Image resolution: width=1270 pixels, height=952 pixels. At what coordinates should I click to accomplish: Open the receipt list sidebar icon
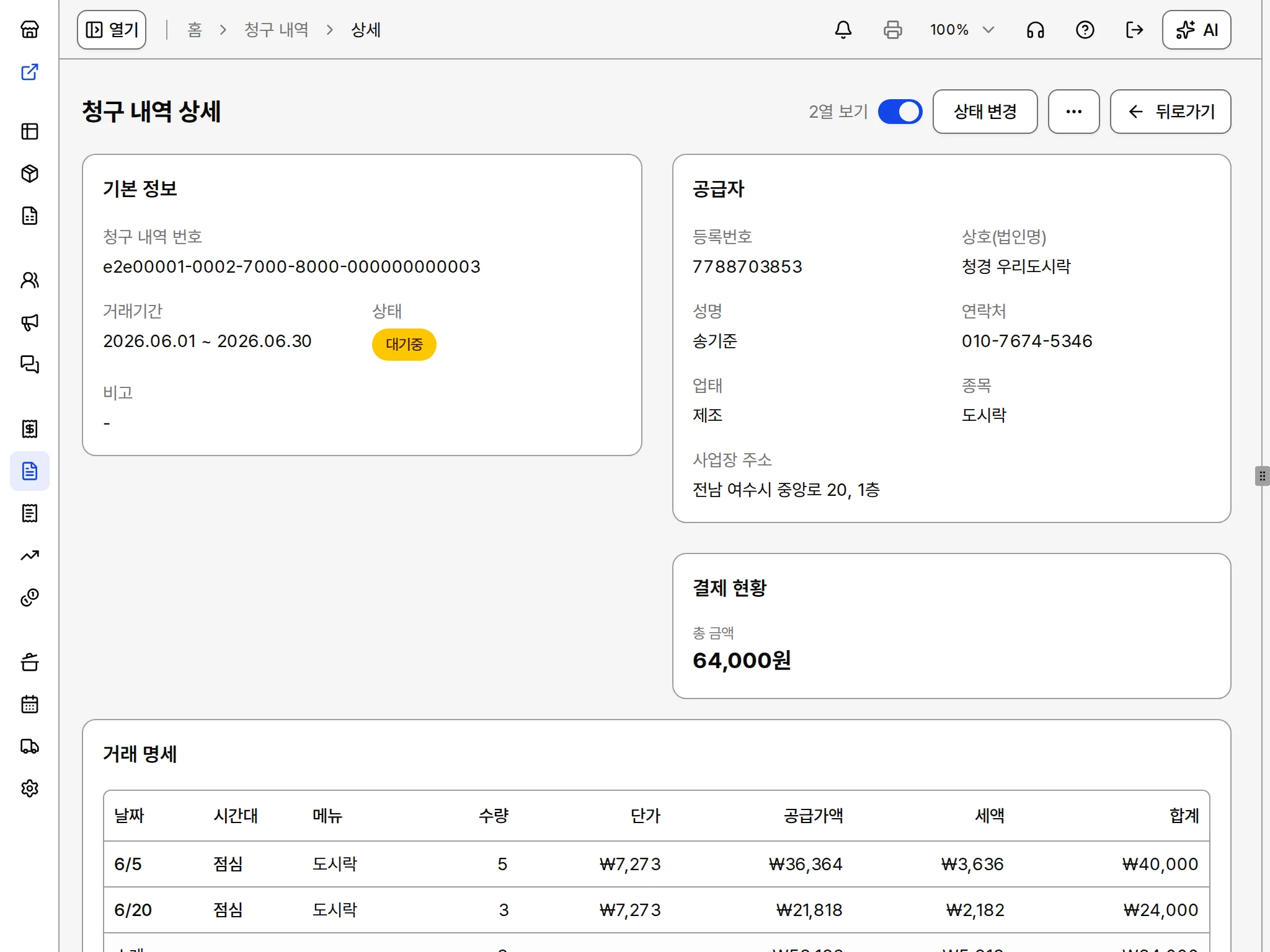tap(30, 513)
